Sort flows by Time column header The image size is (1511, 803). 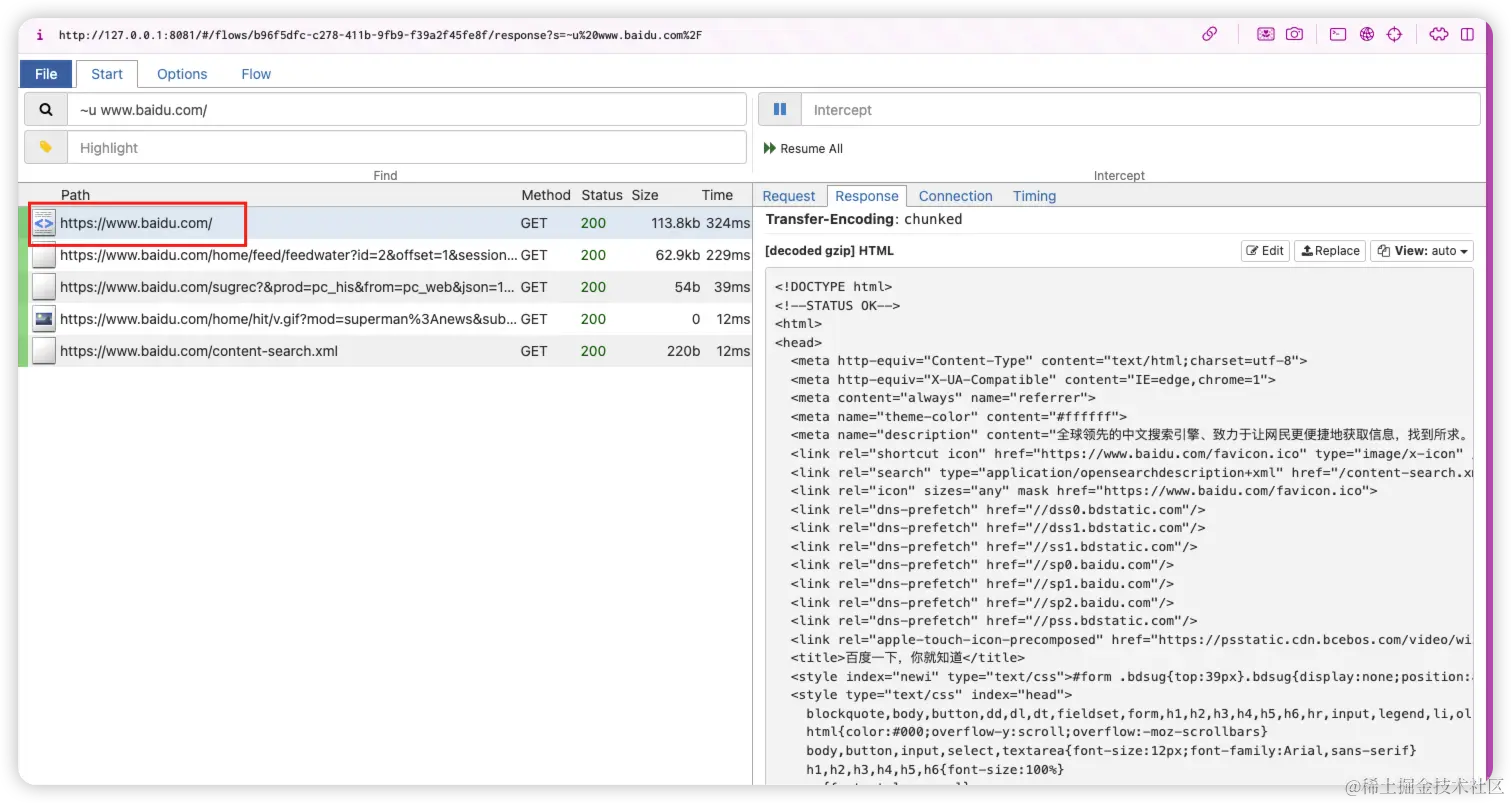tap(717, 195)
